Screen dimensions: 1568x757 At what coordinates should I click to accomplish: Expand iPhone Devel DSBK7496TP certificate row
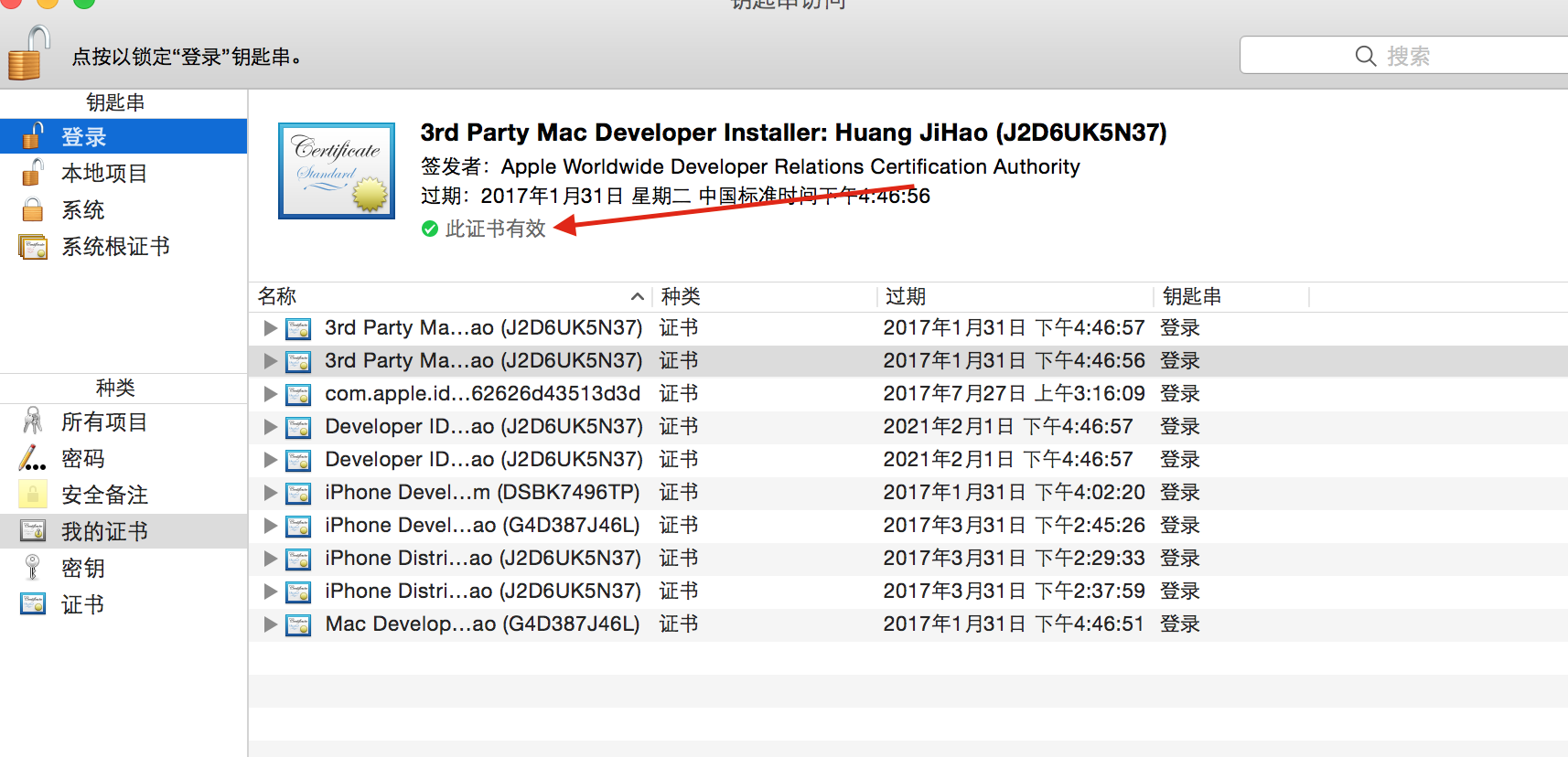pos(270,492)
